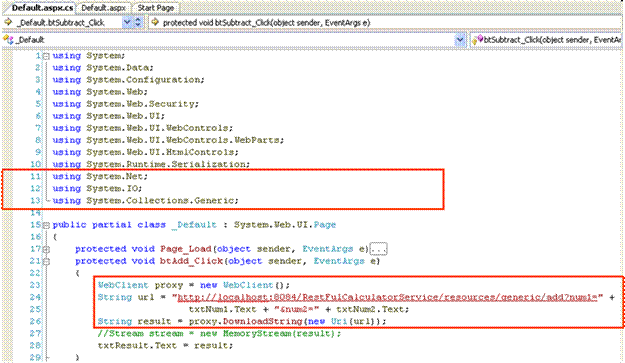The image size is (625, 363).
Task: Collapse the _Default class at line 15
Action: [46, 226]
